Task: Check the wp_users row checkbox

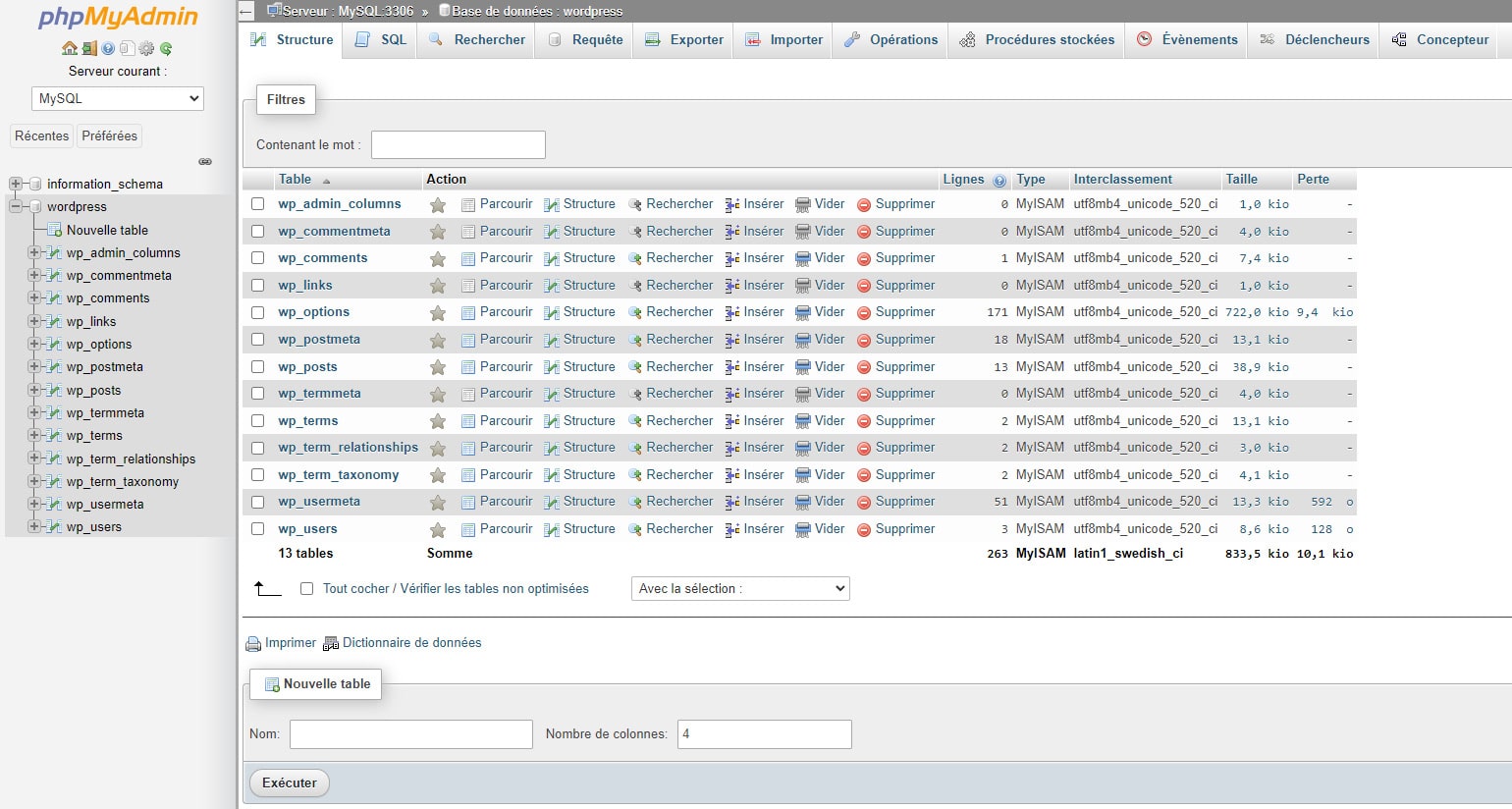Action: (258, 529)
